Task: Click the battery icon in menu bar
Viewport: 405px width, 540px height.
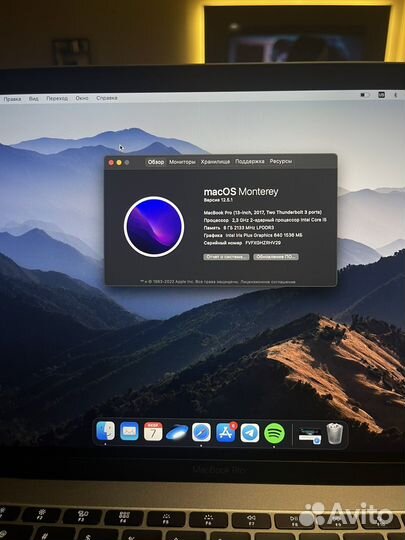Action: (x=365, y=95)
